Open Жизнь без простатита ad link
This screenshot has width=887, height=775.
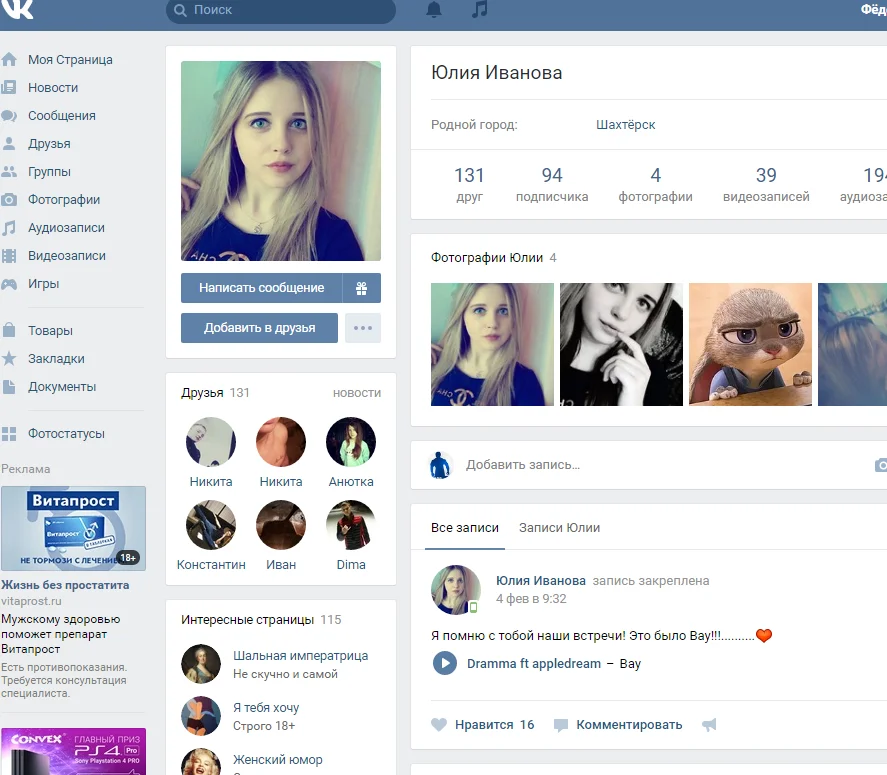[x=65, y=585]
